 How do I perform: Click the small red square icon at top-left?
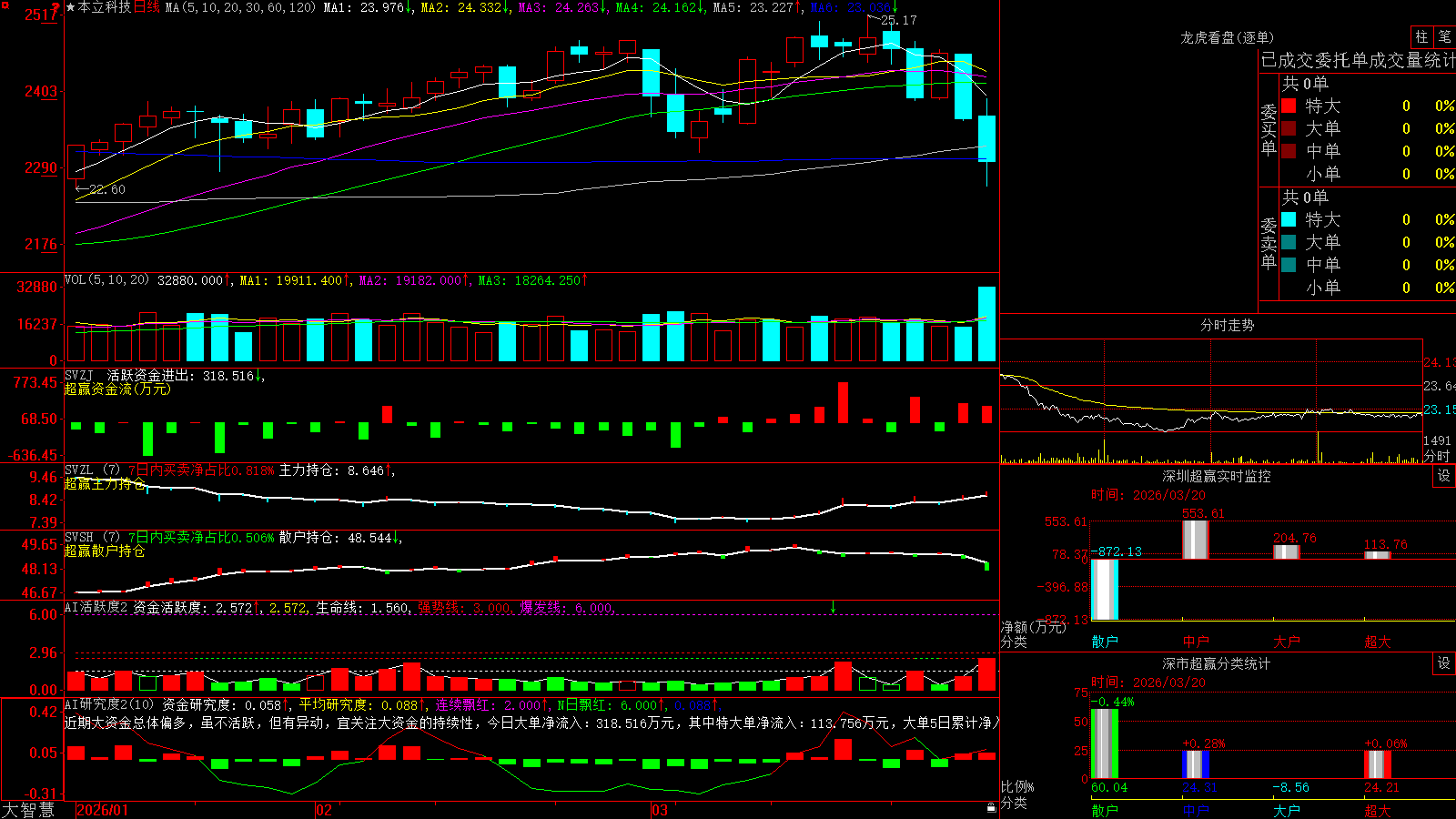(5, 5)
